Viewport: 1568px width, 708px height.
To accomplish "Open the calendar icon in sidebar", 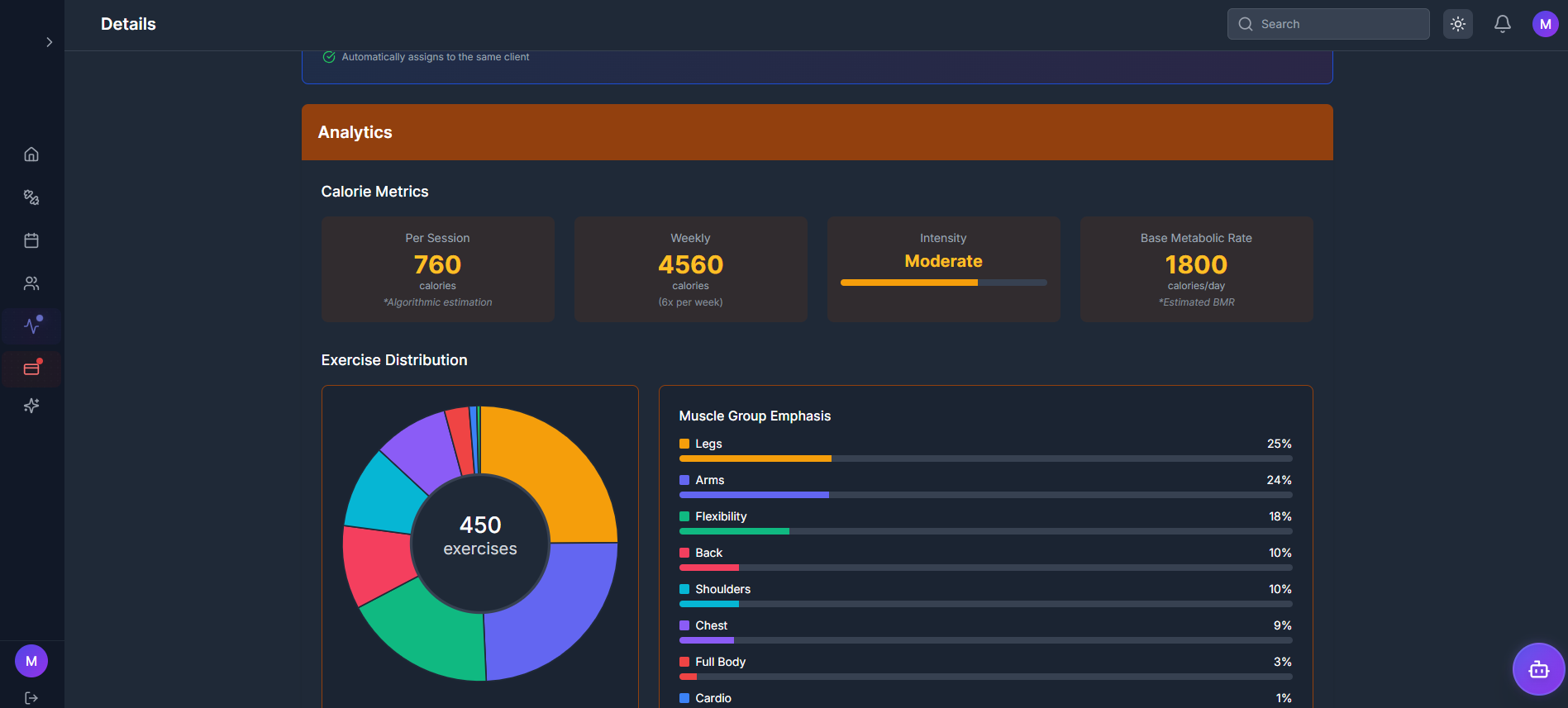I will tap(31, 240).
